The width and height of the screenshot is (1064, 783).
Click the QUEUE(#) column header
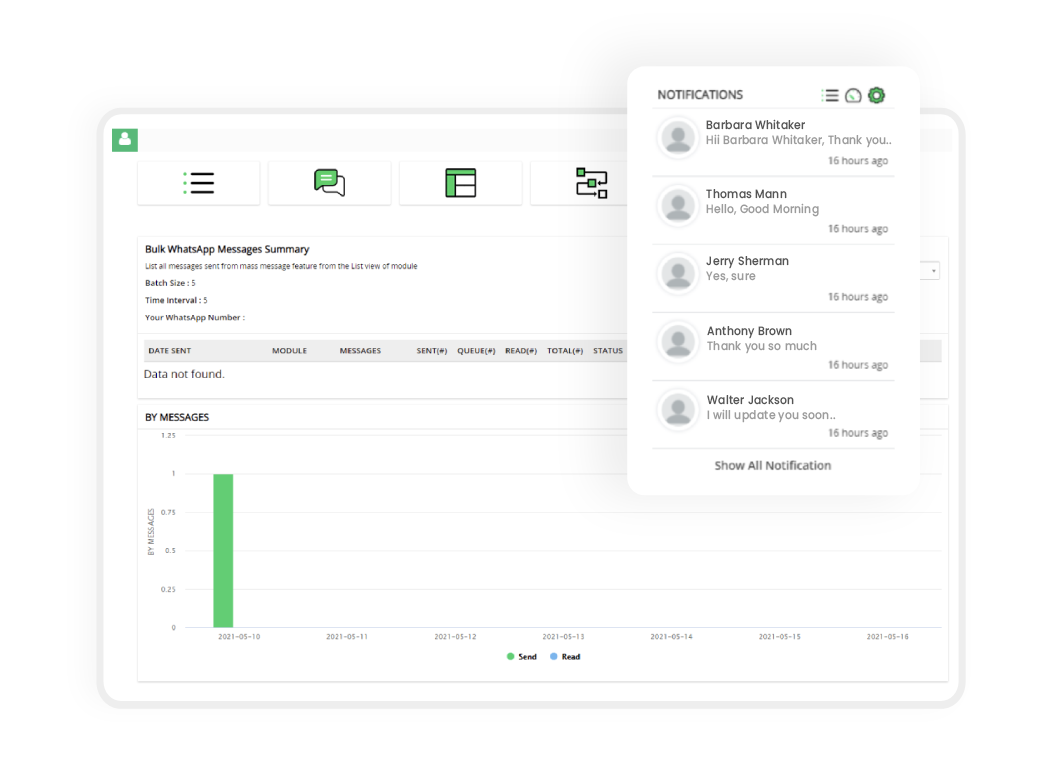476,351
